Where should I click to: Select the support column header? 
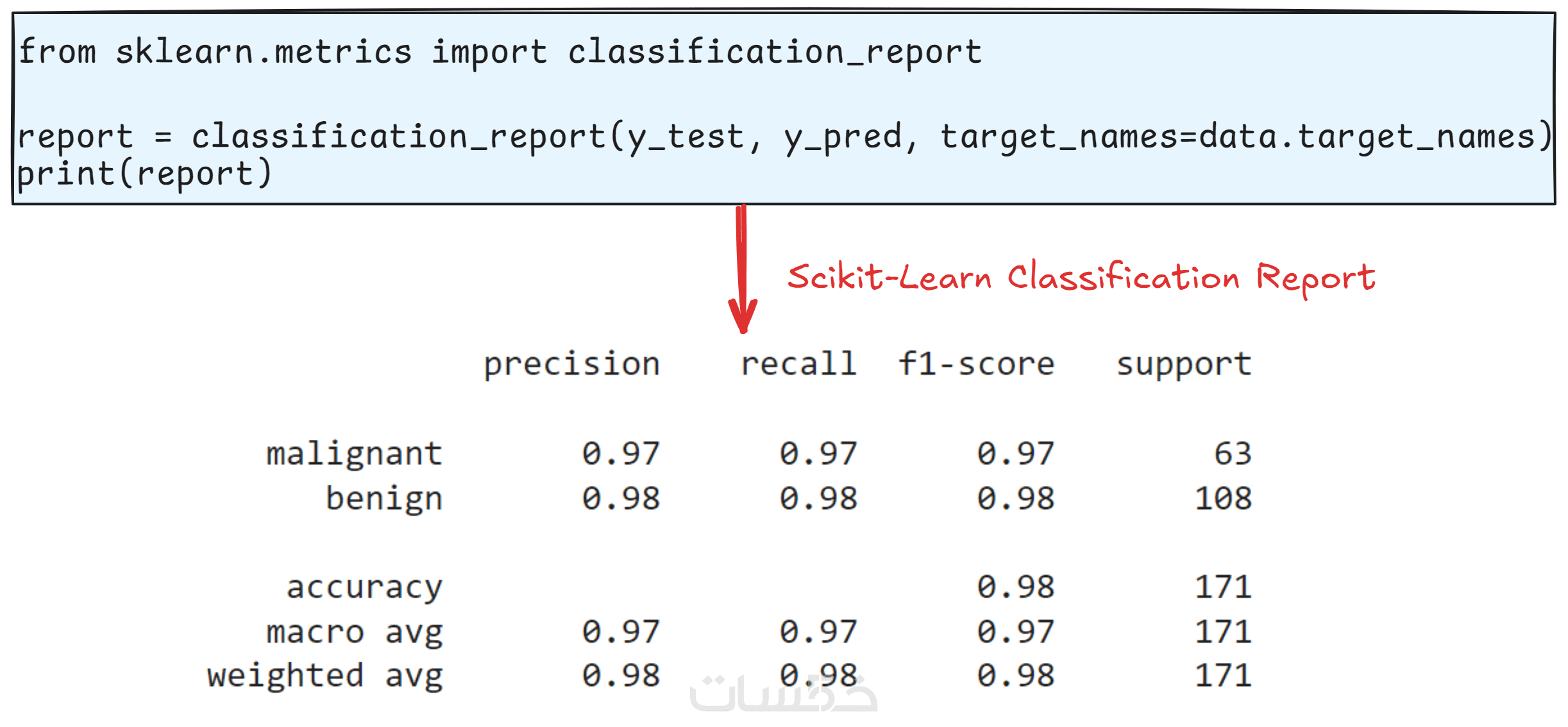[1184, 364]
